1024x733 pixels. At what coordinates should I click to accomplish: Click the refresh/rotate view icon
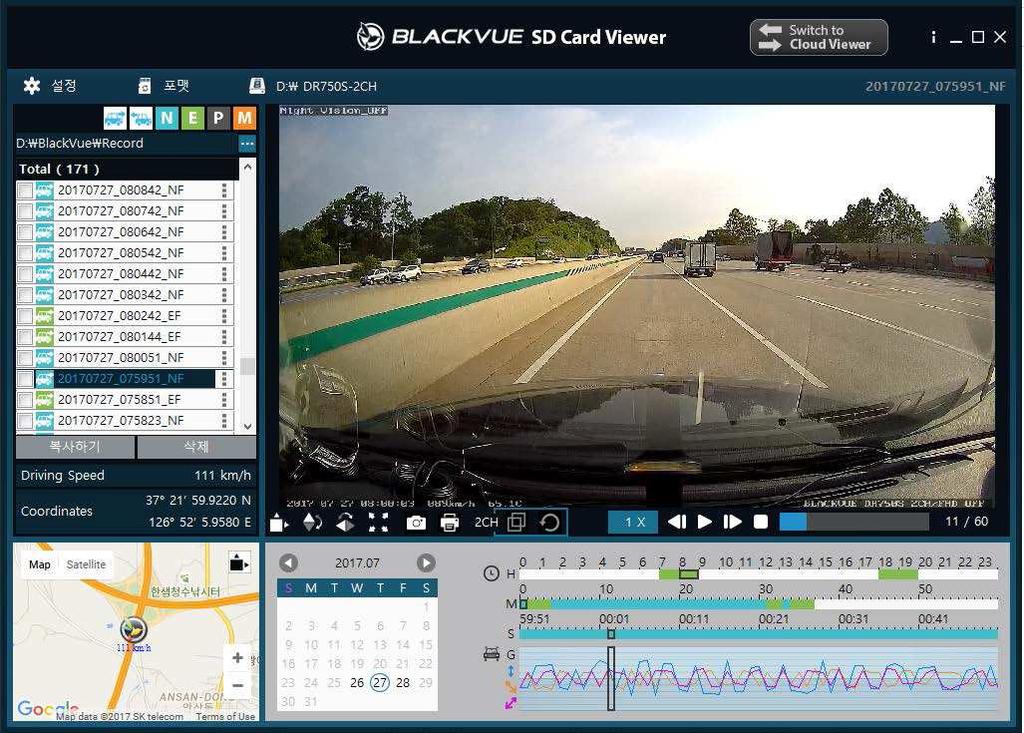550,523
